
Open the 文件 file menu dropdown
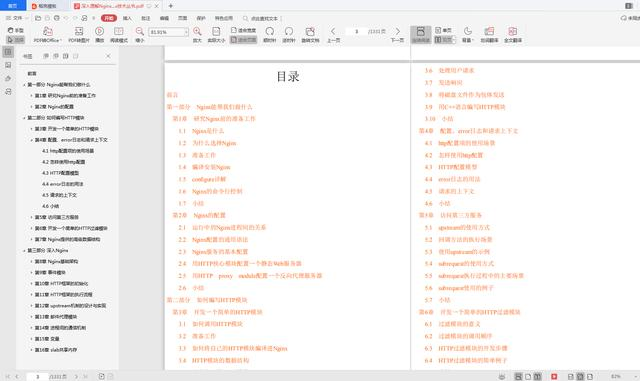tap(17, 18)
